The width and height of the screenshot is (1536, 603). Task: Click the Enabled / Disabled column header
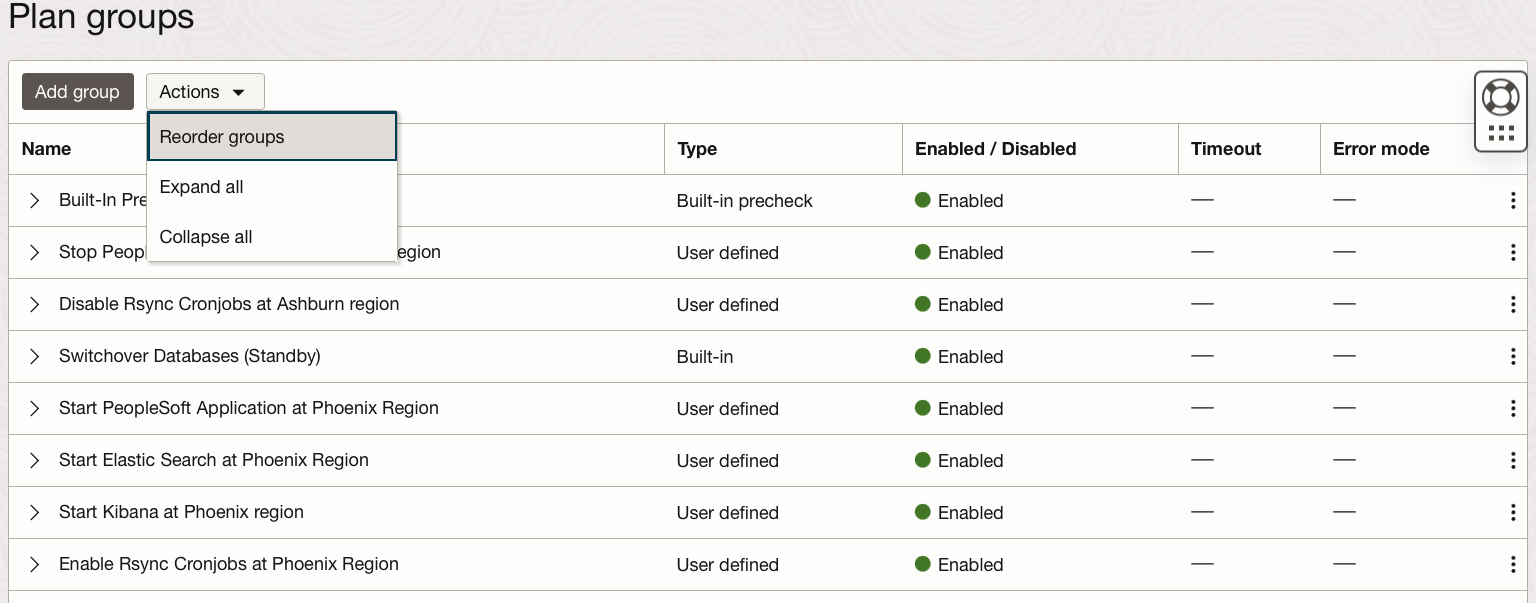click(995, 149)
